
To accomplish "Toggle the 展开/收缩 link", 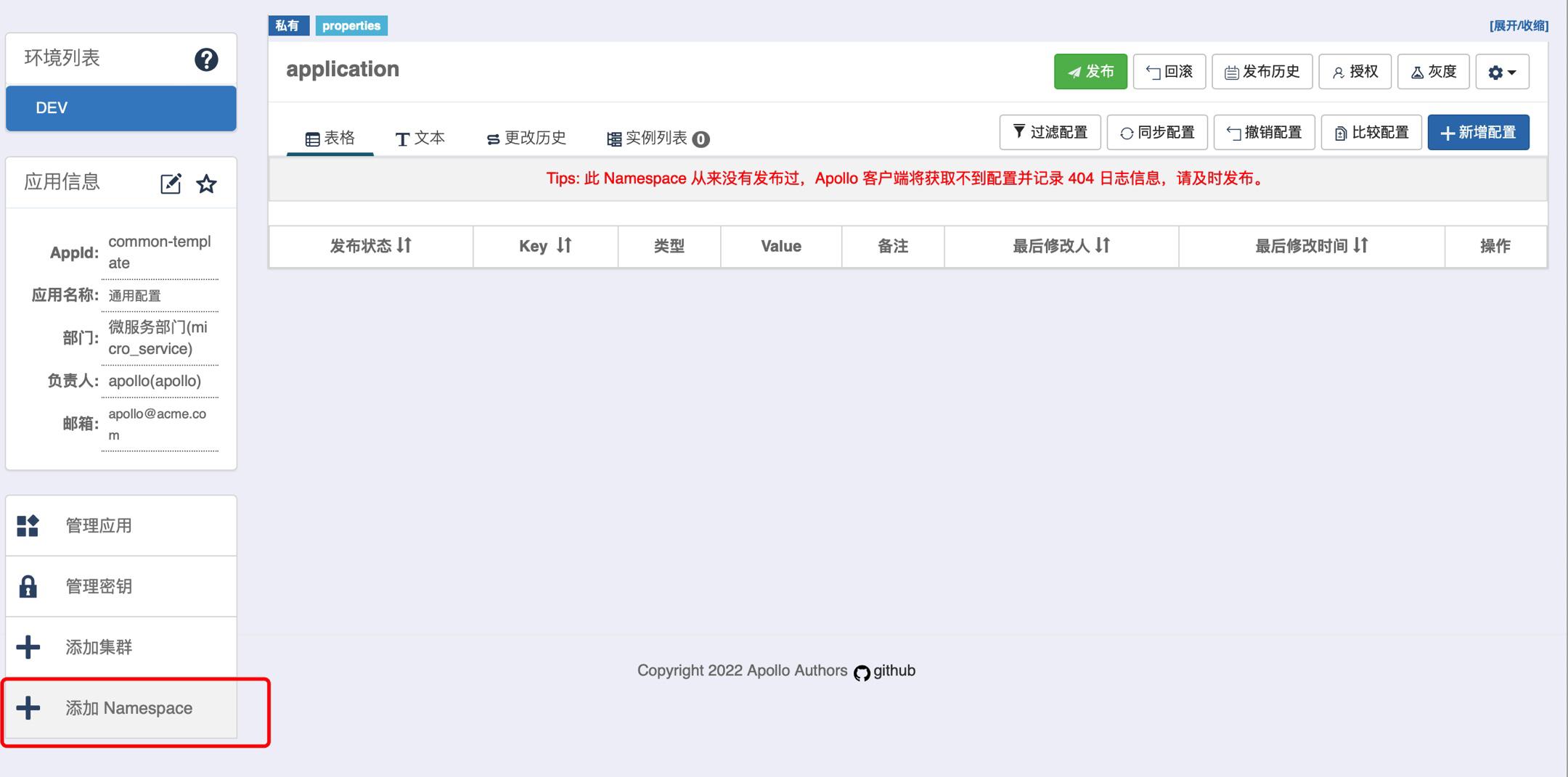I will tap(1519, 25).
